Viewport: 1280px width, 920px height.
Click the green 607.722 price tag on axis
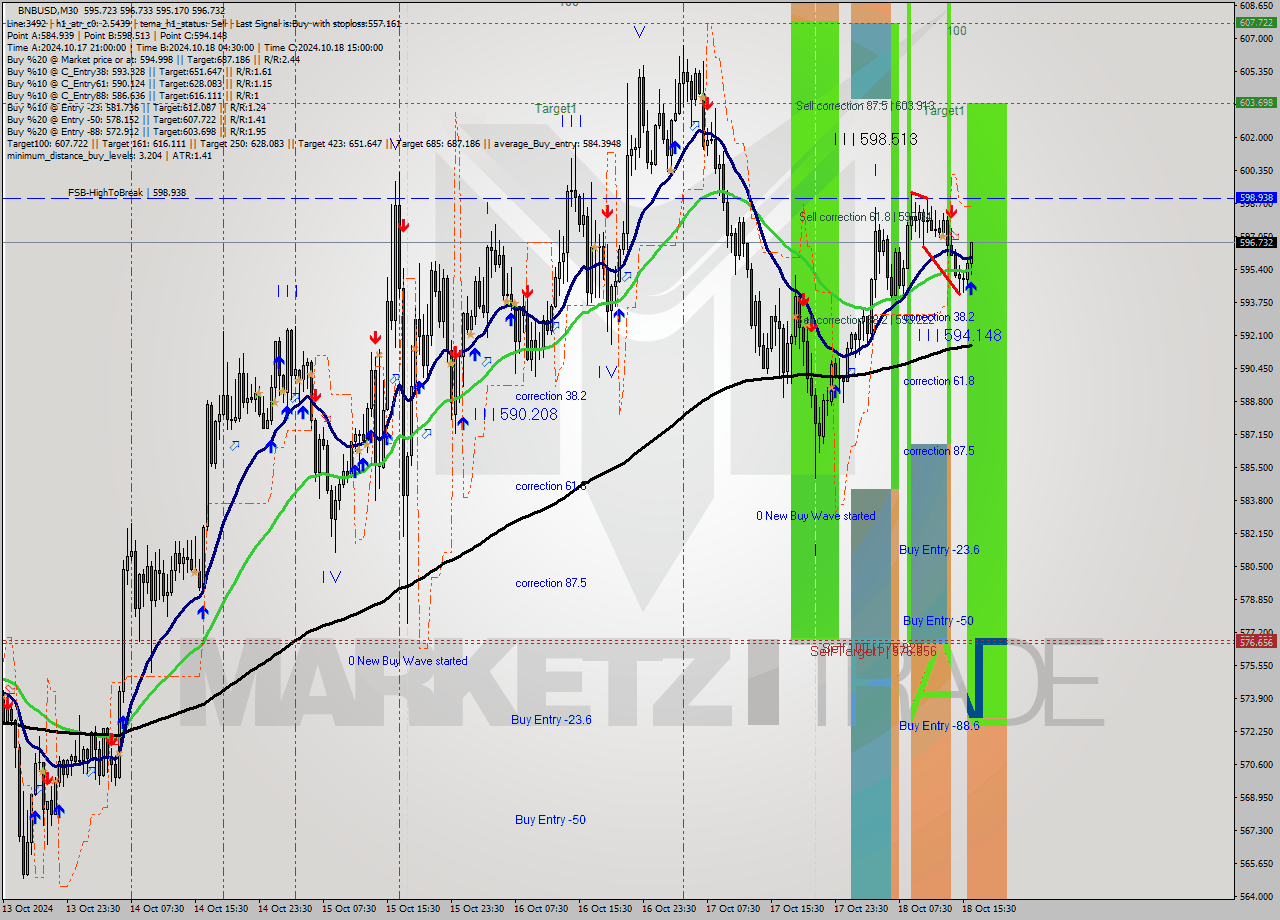point(1255,22)
